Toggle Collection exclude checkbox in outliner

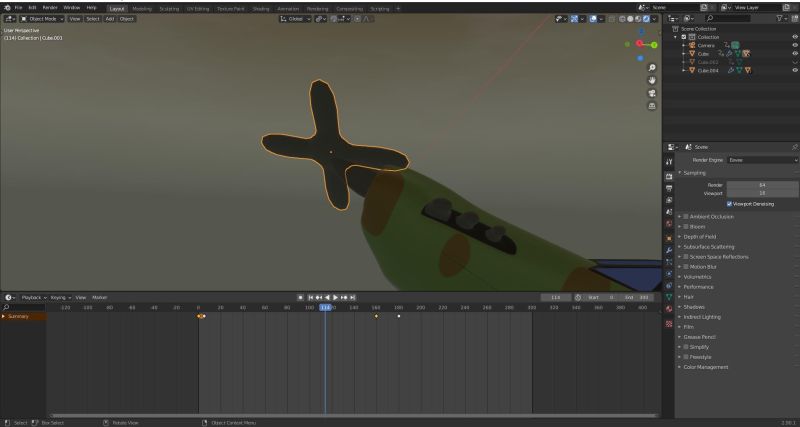pyautogui.click(x=684, y=37)
